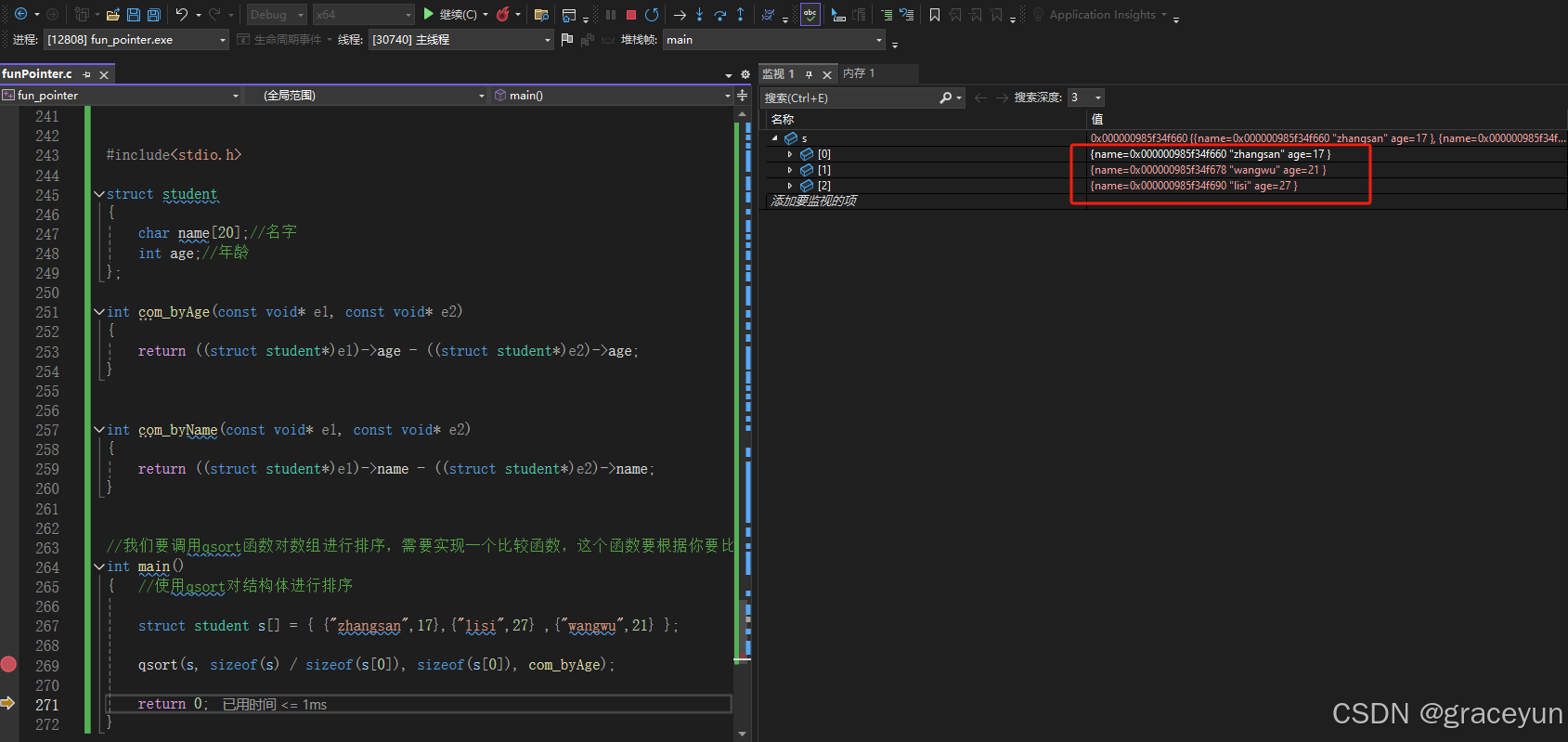This screenshot has width=1568, height=742.
Task: Open the (全局范围) scope dropdown
Action: point(366,95)
